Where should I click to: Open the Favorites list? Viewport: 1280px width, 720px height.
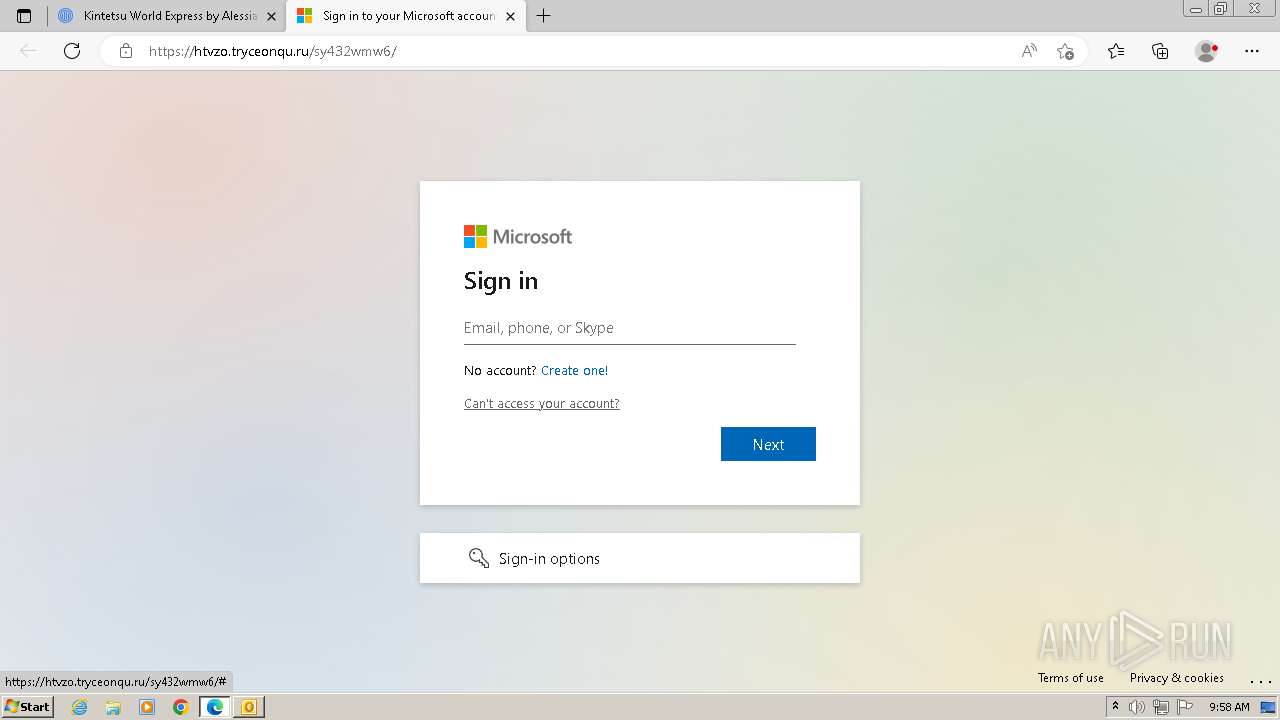1116,51
